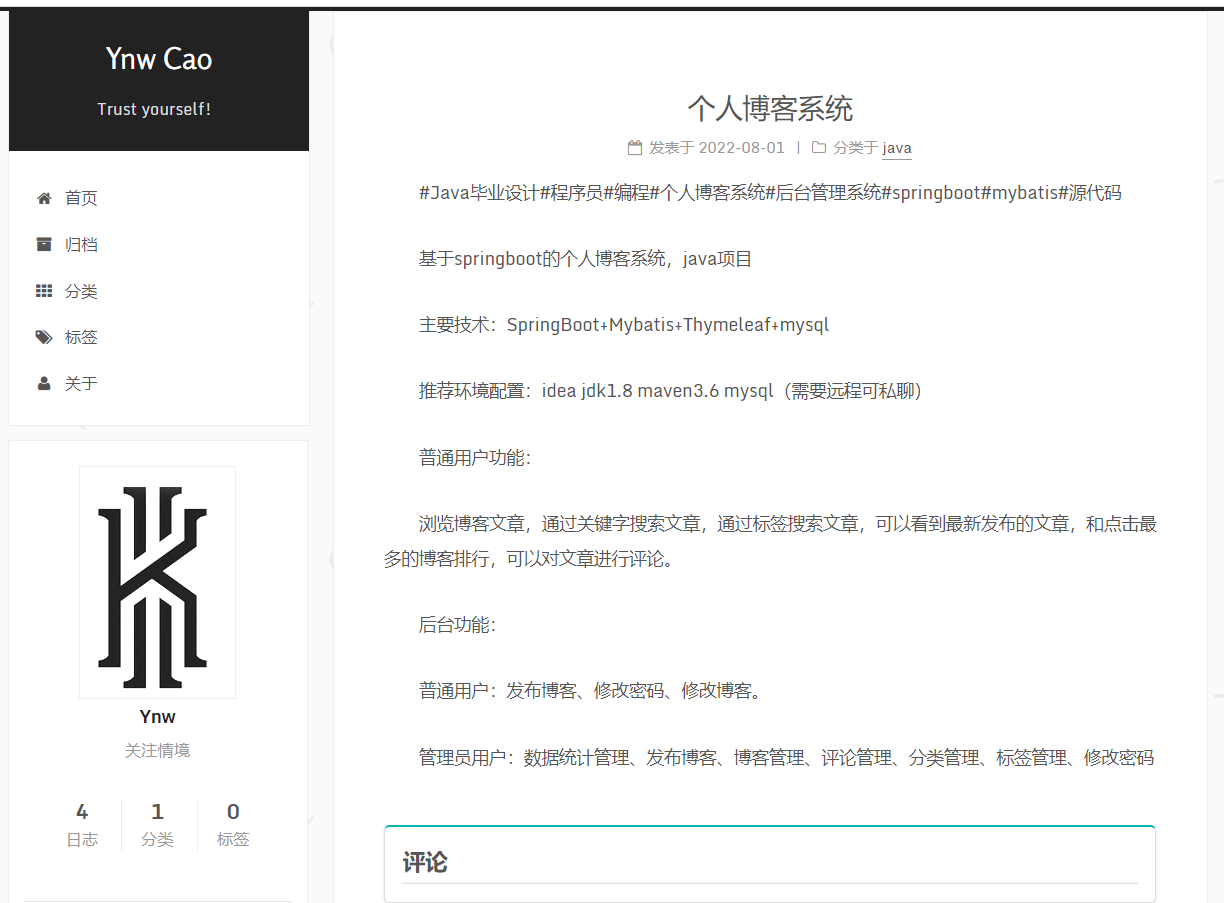Click the 4 日志 post count
This screenshot has height=903, width=1224.
point(82,824)
